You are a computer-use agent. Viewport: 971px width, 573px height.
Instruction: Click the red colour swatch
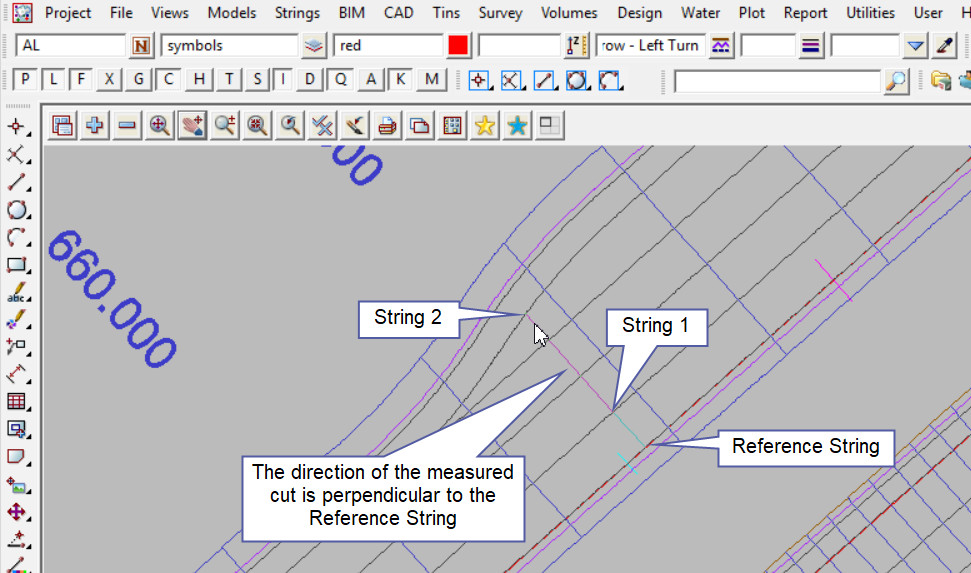point(458,46)
